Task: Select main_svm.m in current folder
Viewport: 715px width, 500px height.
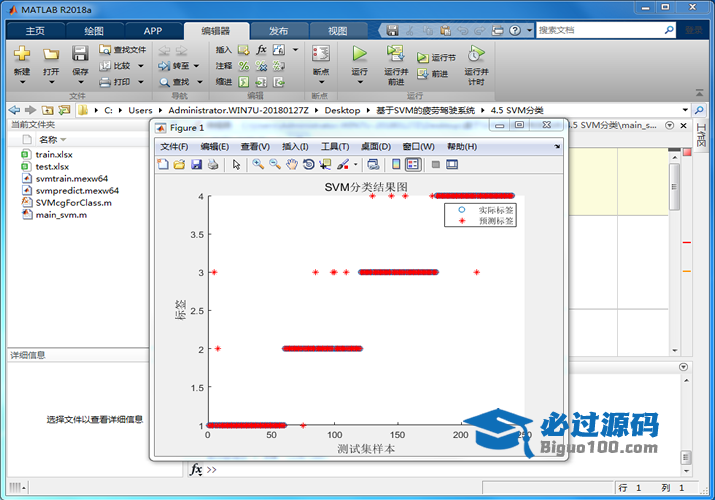Action: tap(61, 215)
